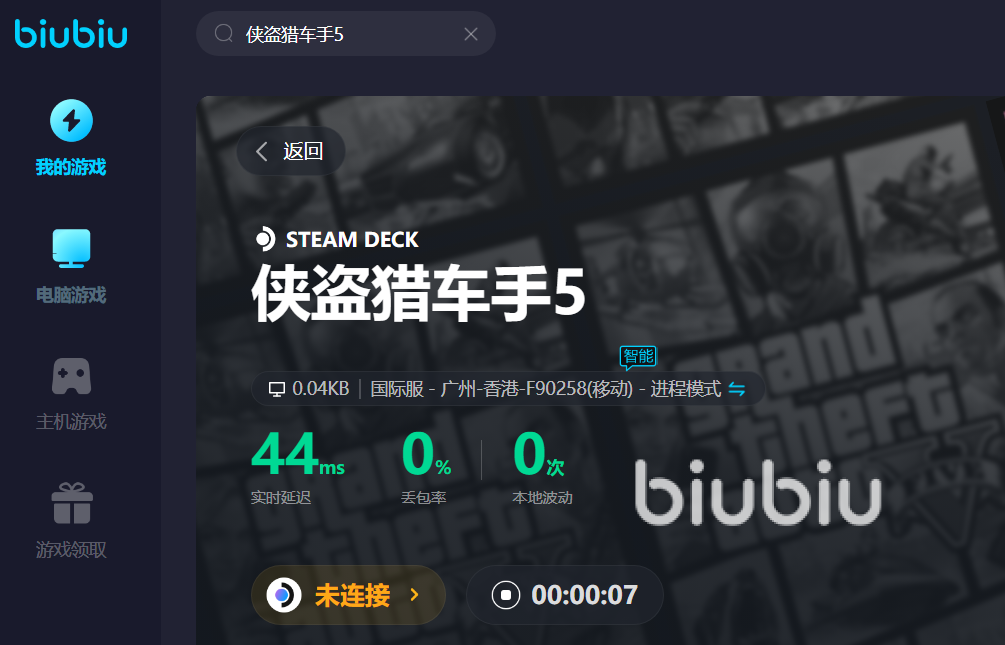Clear the search field with X
This screenshot has height=645, width=1005.
pyautogui.click(x=471, y=34)
